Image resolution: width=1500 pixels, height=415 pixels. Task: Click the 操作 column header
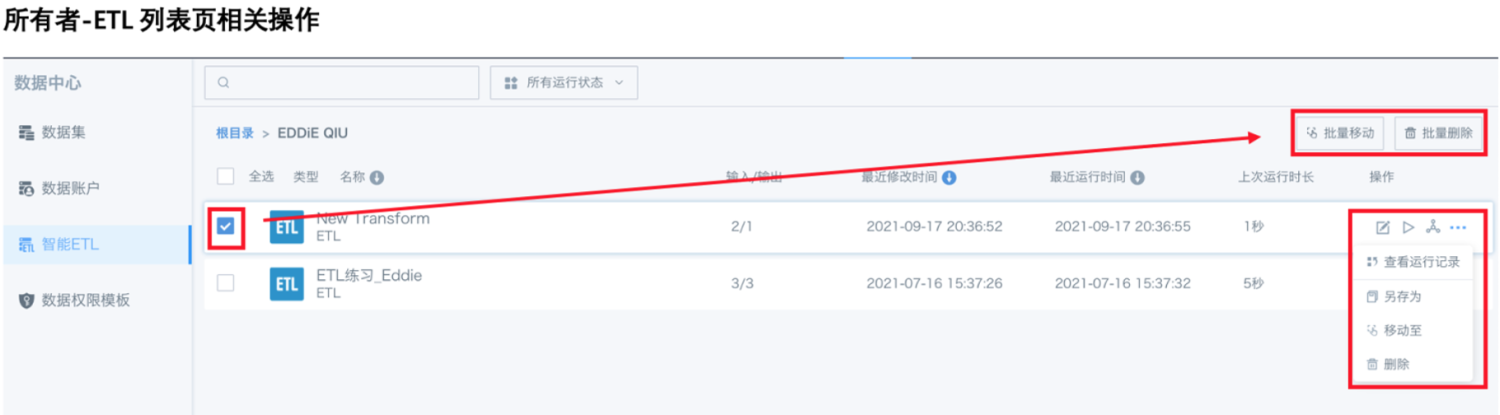1381,177
